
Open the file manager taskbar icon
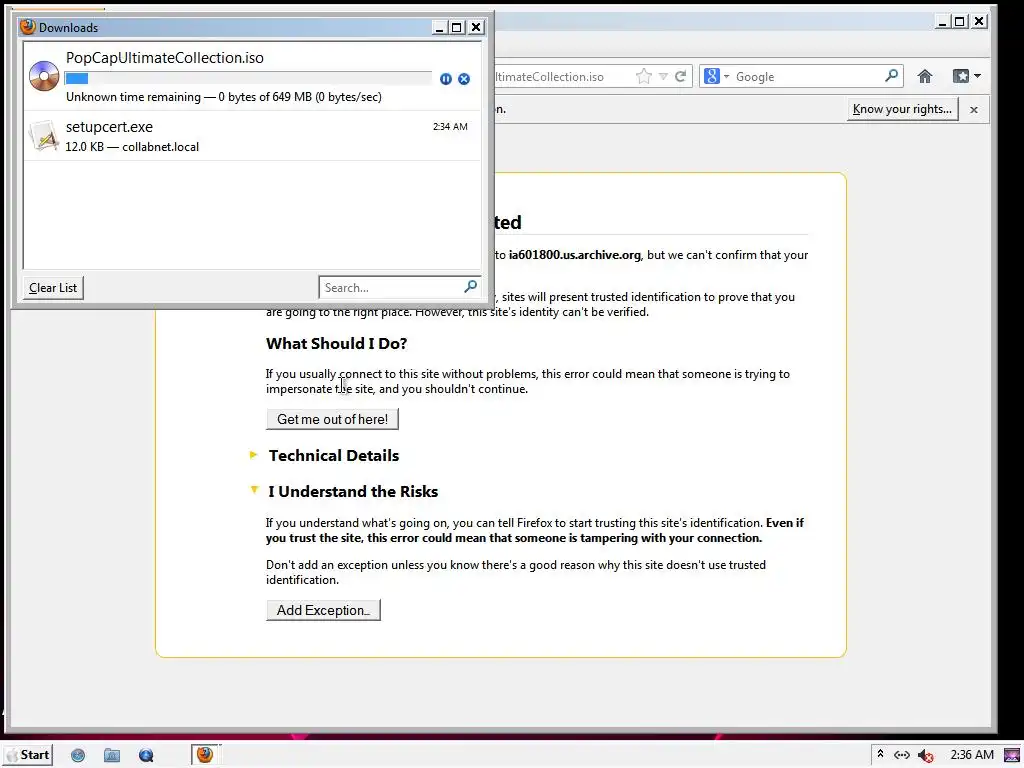[112, 756]
